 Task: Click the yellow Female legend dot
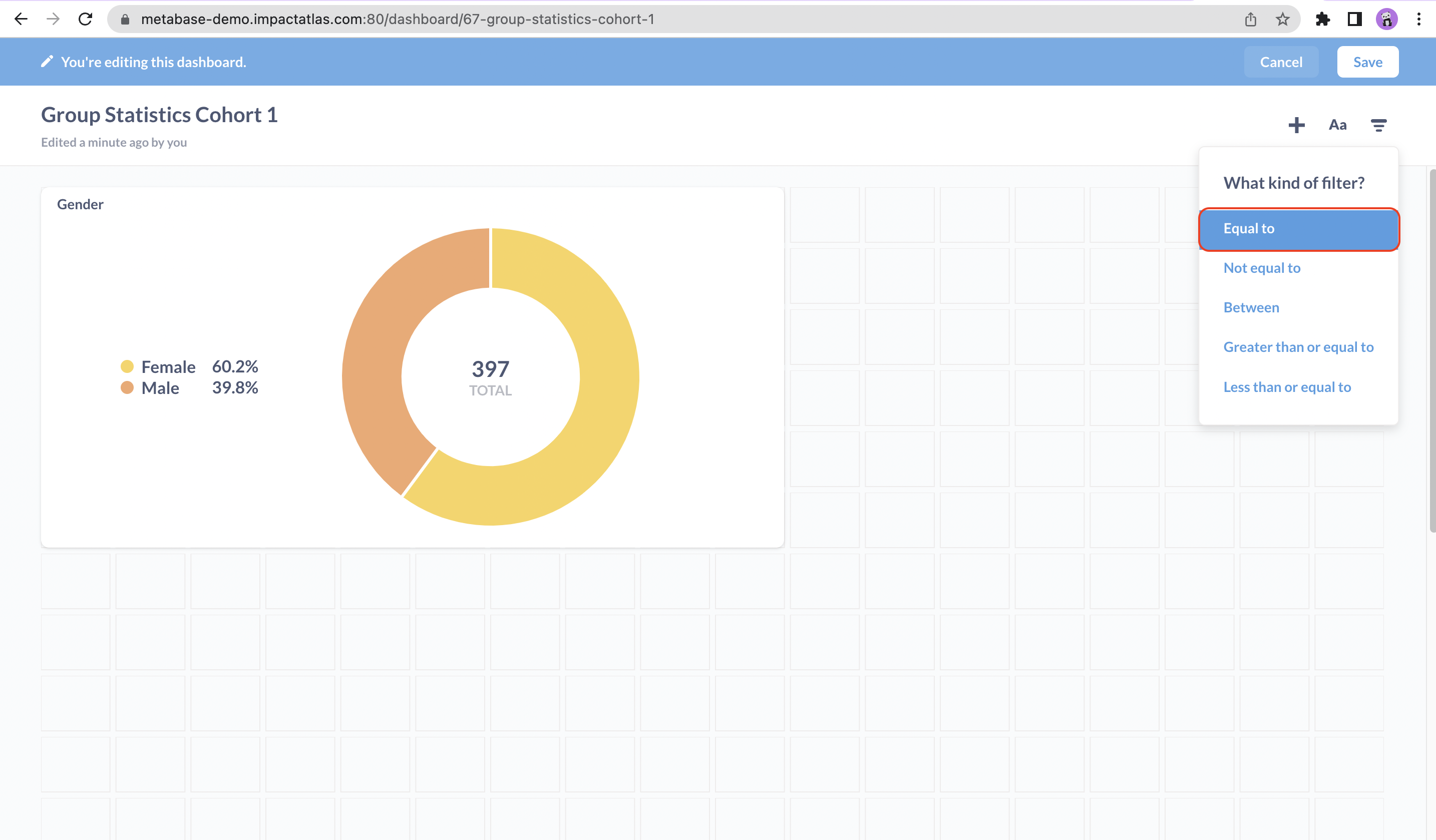click(x=127, y=366)
